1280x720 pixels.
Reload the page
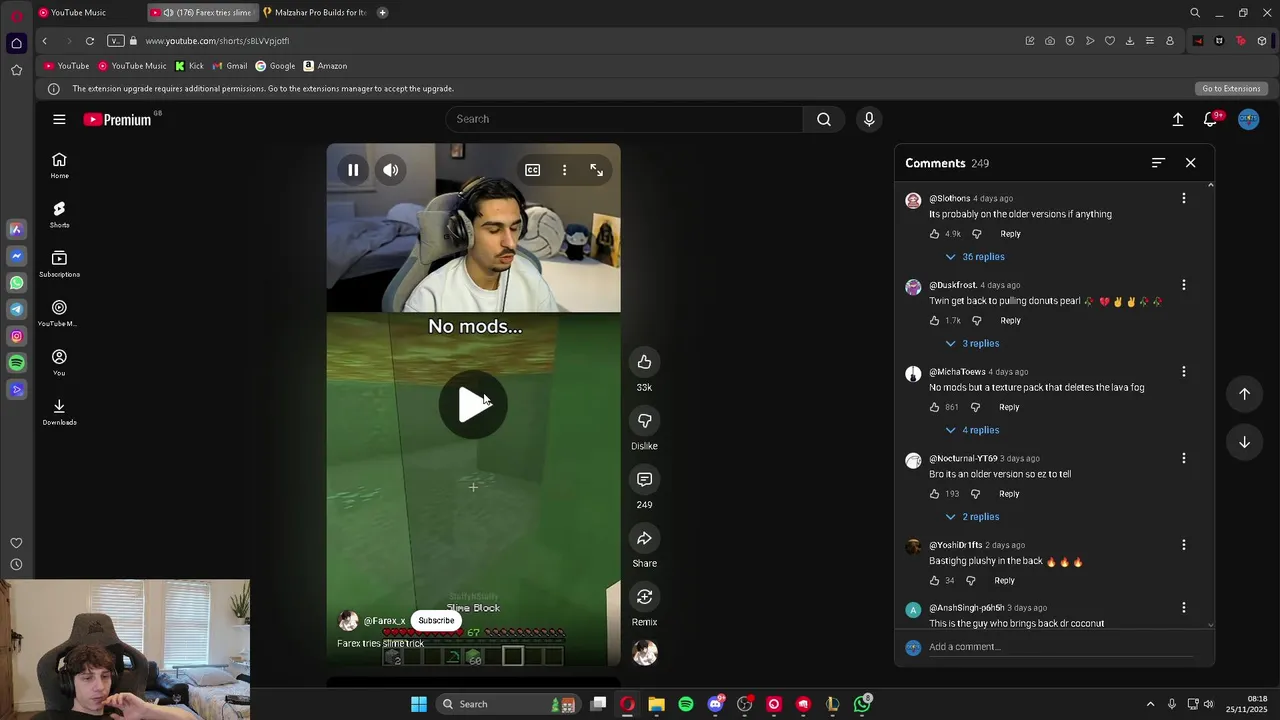point(90,41)
